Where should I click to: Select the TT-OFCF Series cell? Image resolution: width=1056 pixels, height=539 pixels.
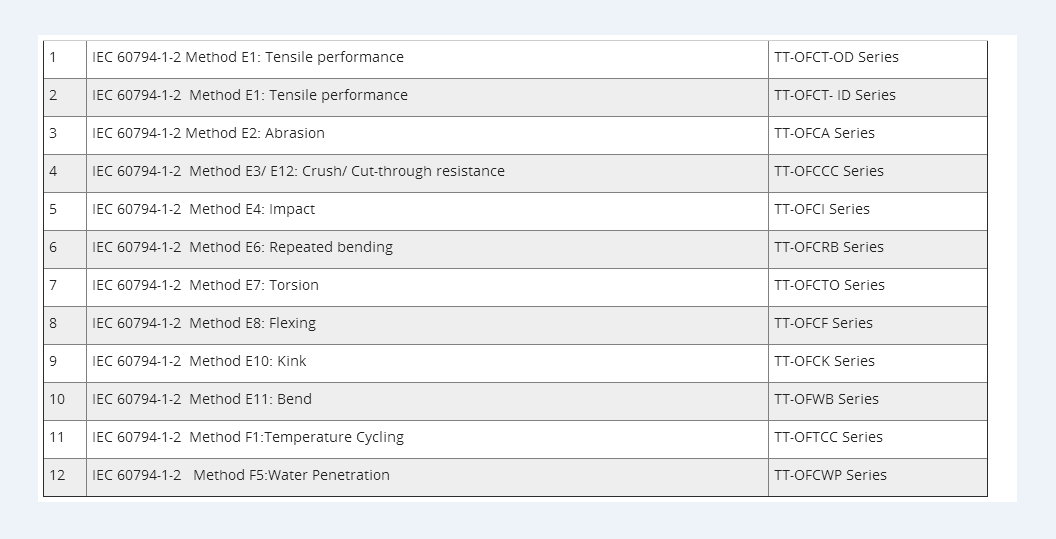(x=823, y=324)
